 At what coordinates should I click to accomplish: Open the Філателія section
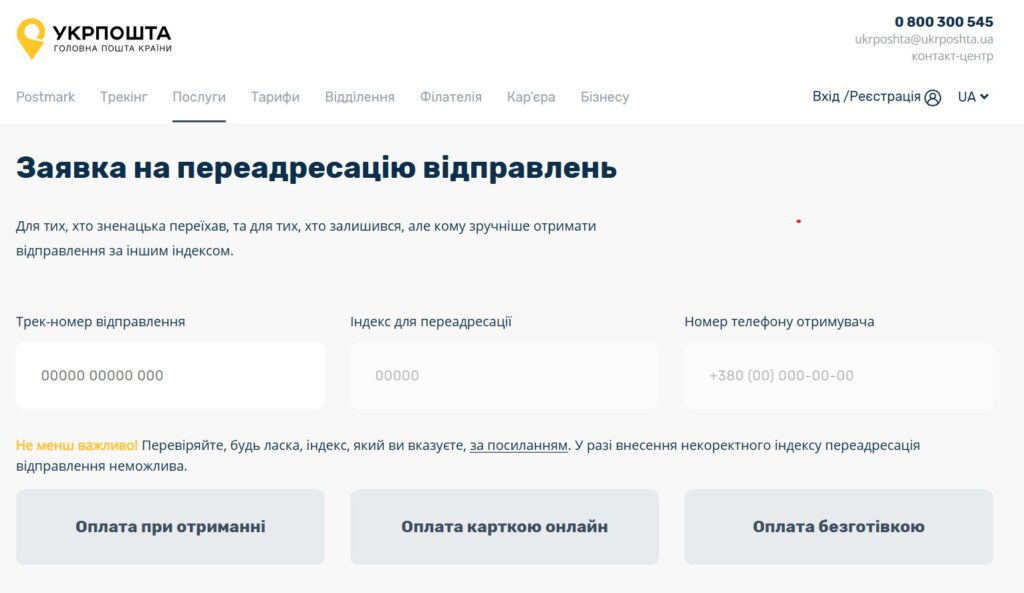click(x=450, y=96)
